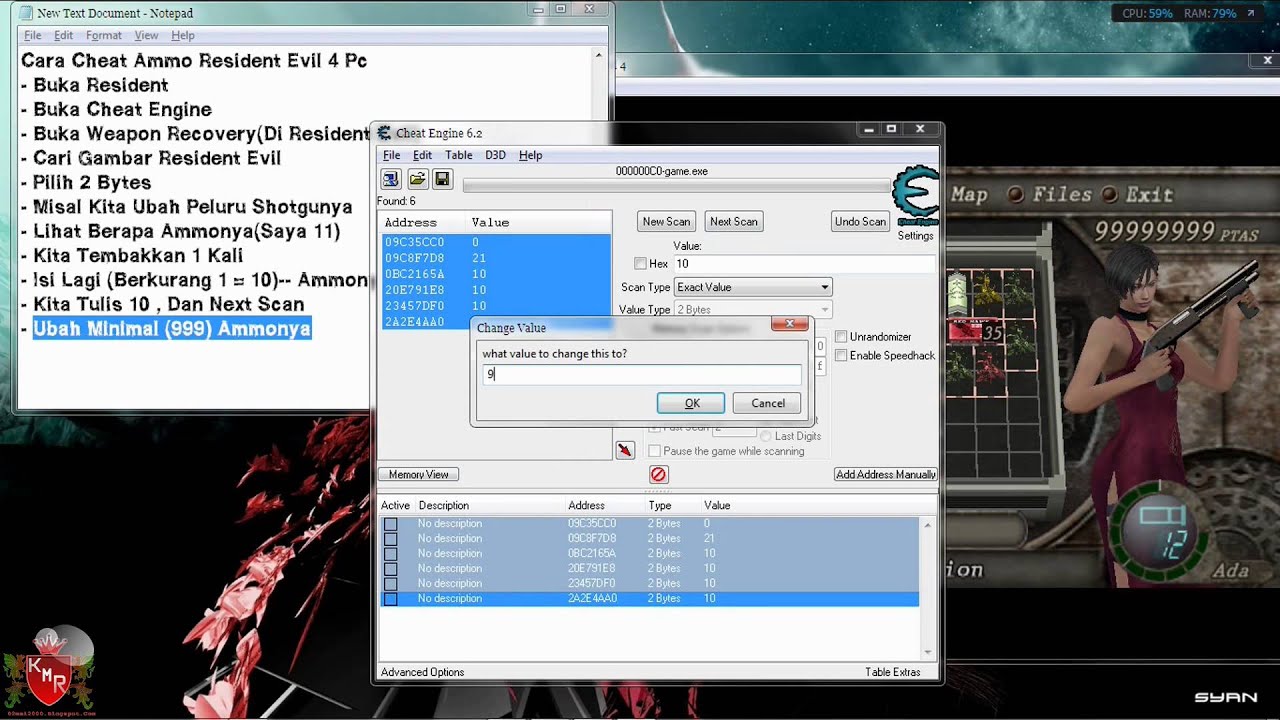Open Notepad View menu
Viewport: 1280px width, 720px height.
146,35
